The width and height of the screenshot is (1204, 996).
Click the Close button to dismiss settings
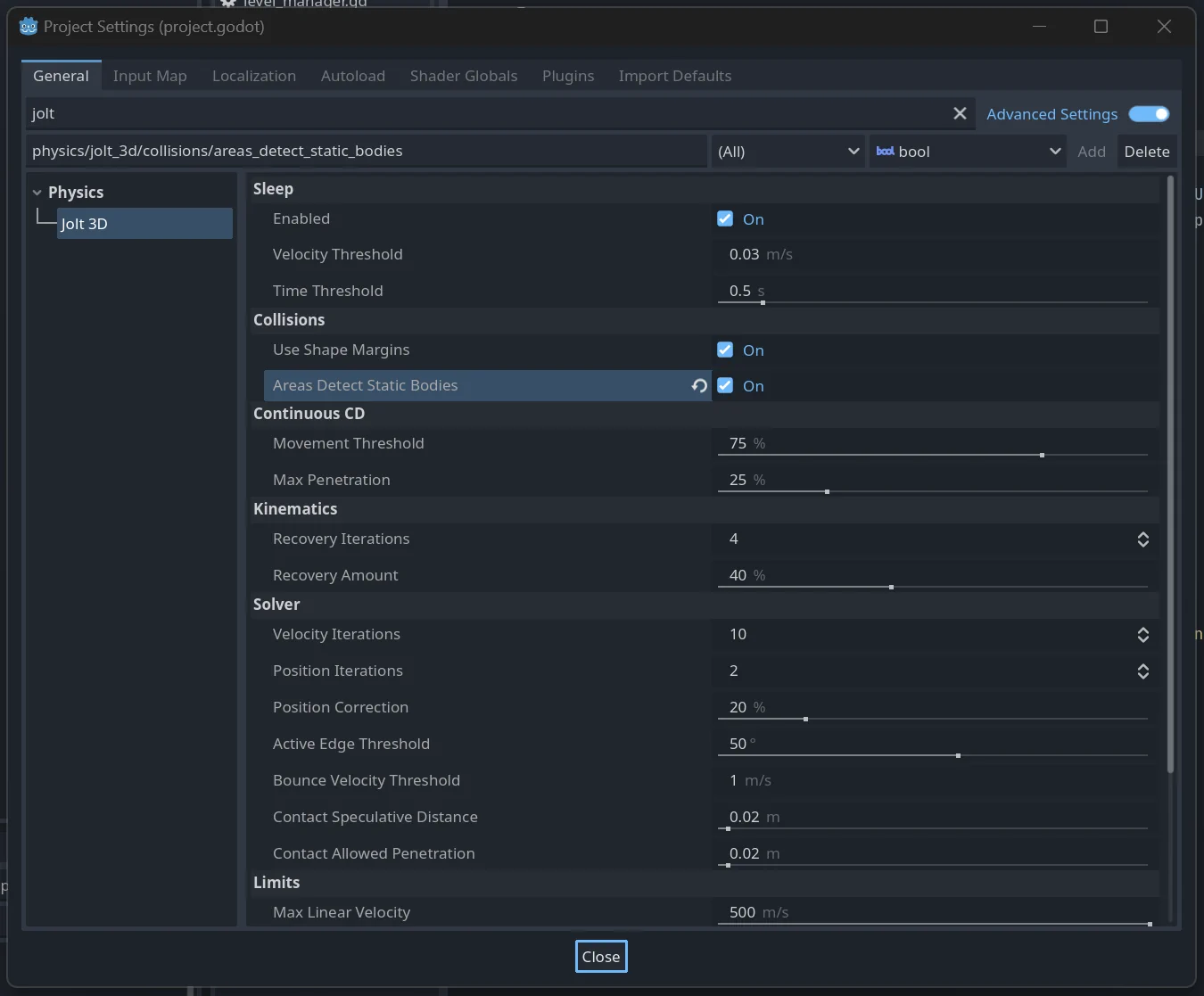600,956
